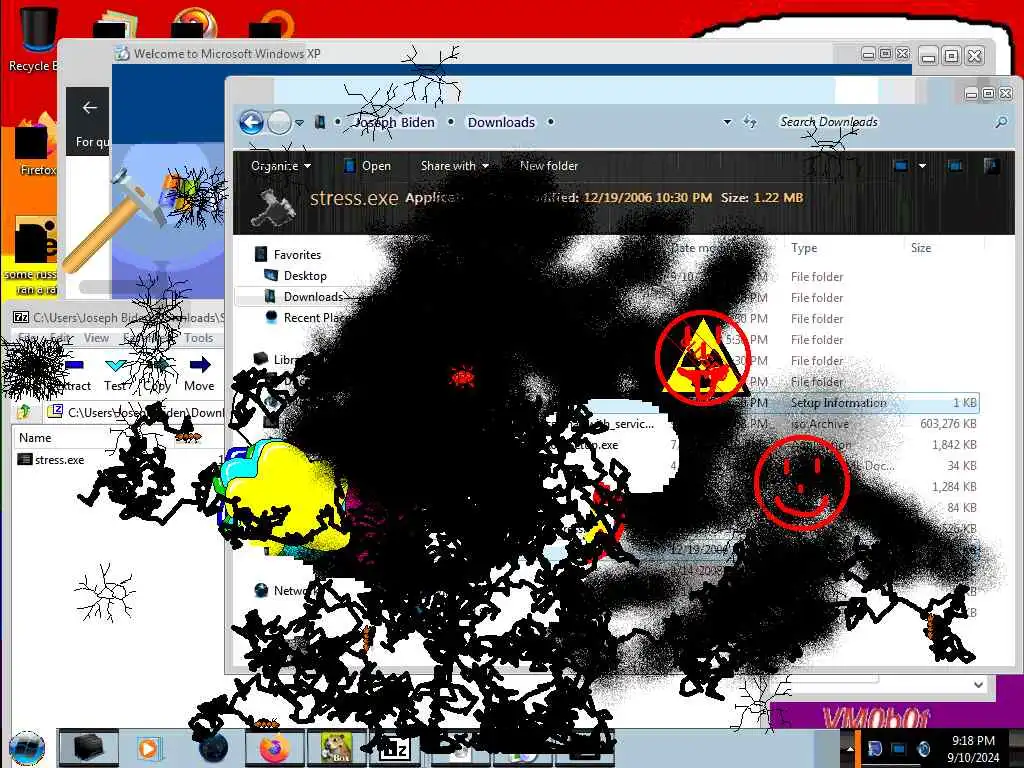Sort by the Type column header
The height and width of the screenshot is (768, 1024).
pos(804,248)
